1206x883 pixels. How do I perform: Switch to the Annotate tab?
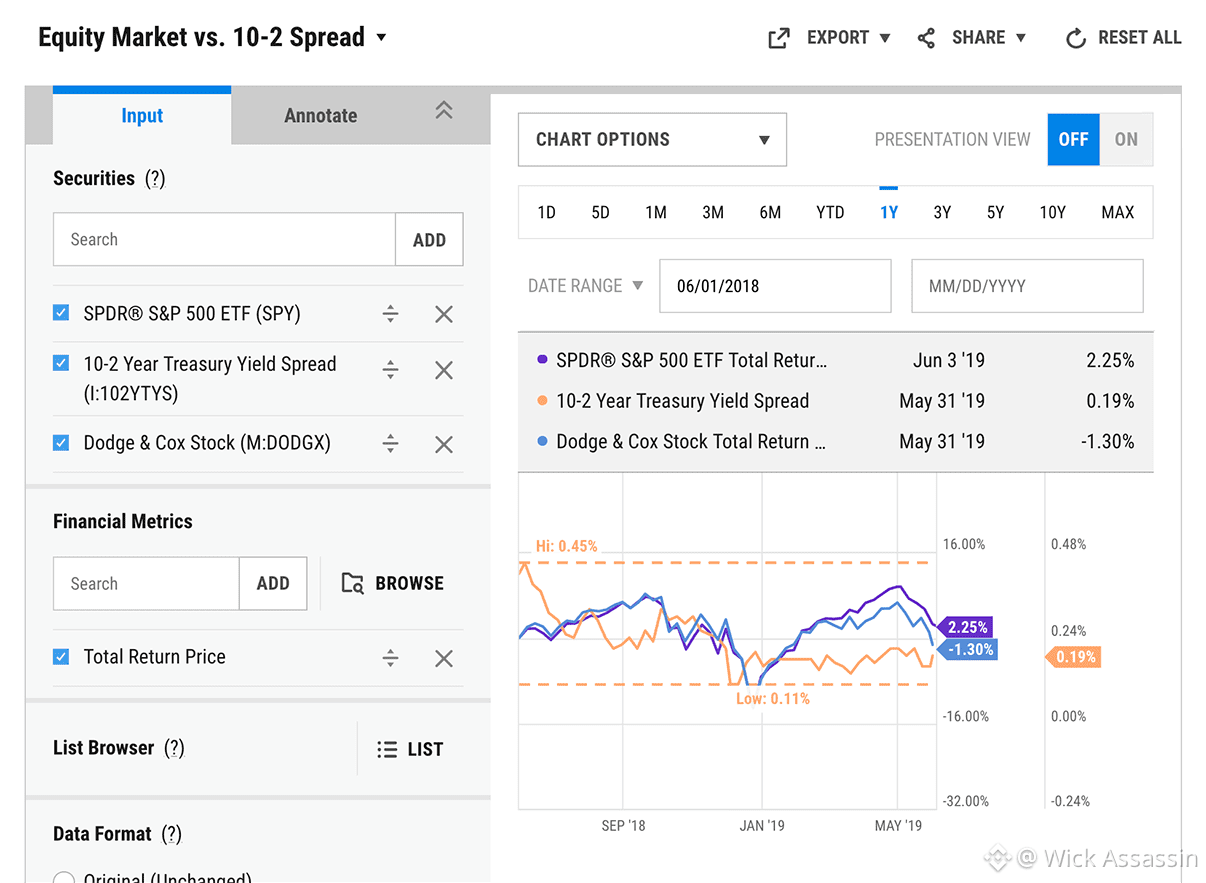click(320, 116)
